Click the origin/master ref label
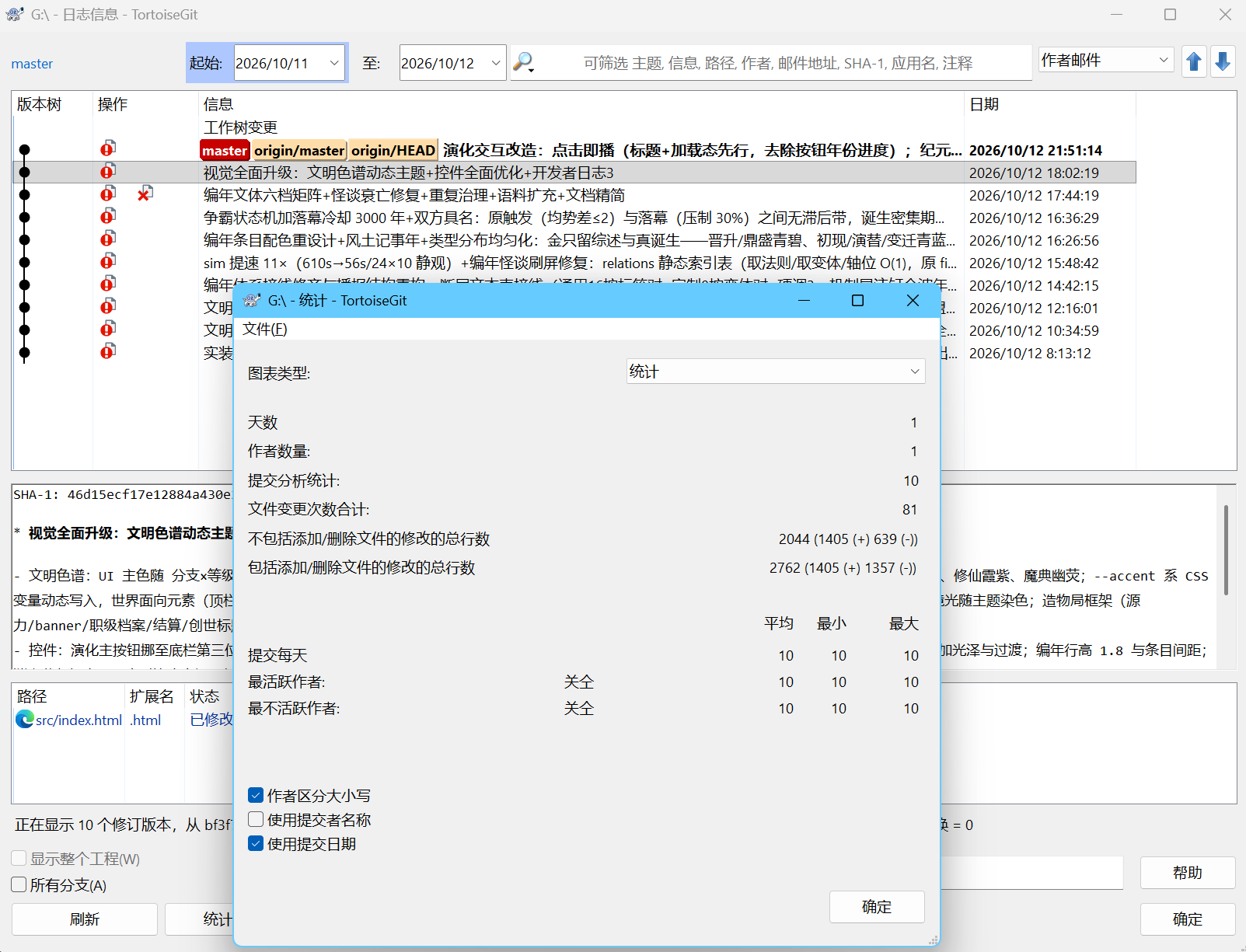Image resolution: width=1246 pixels, height=952 pixels. tap(299, 150)
